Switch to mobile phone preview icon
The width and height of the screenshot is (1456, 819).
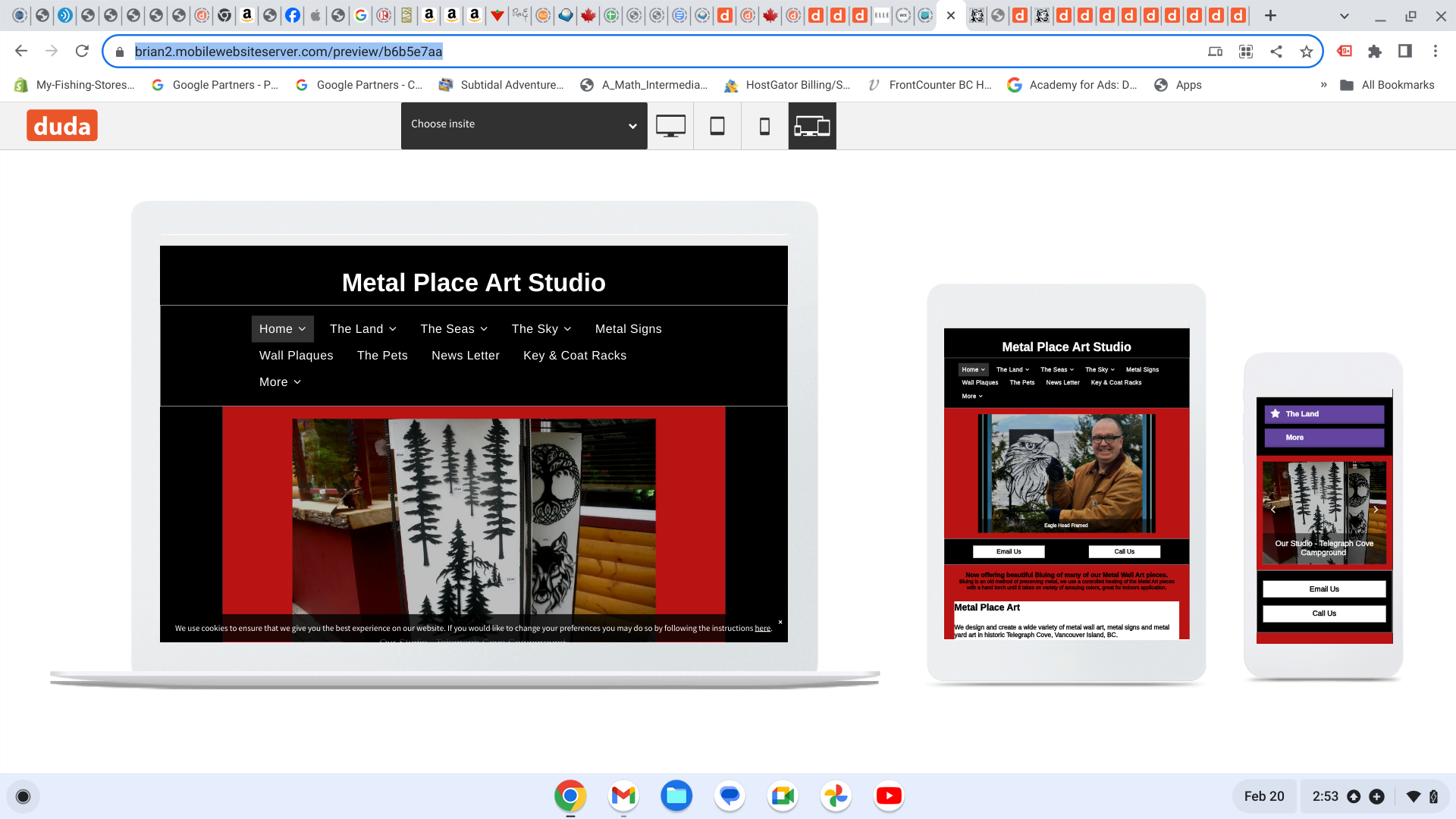(x=764, y=126)
